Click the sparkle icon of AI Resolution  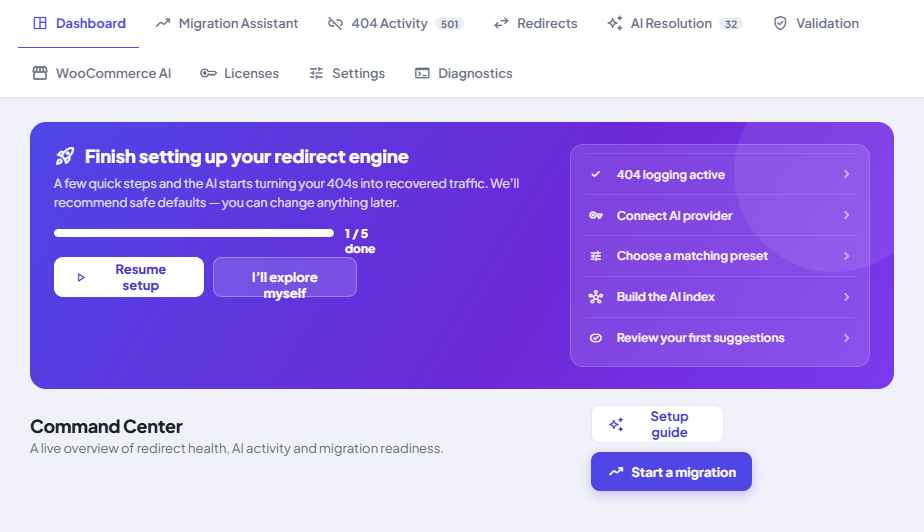pyautogui.click(x=615, y=23)
